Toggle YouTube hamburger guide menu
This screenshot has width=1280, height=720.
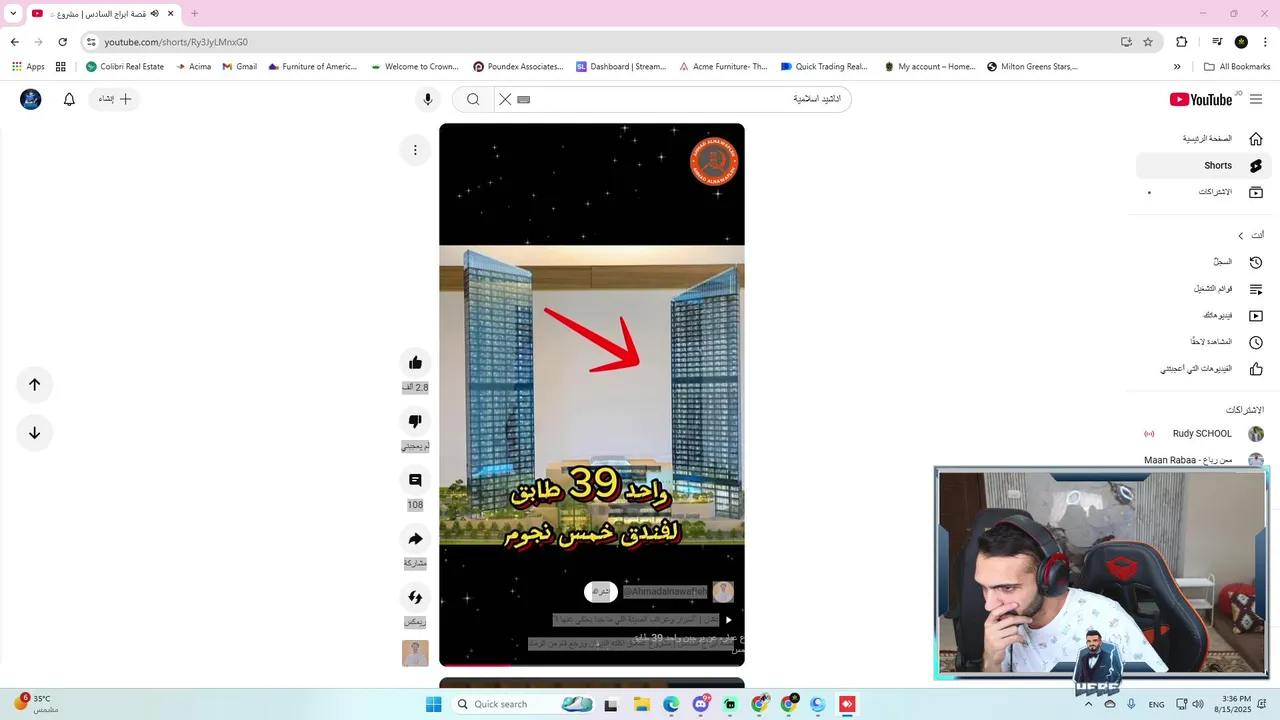[x=1256, y=99]
